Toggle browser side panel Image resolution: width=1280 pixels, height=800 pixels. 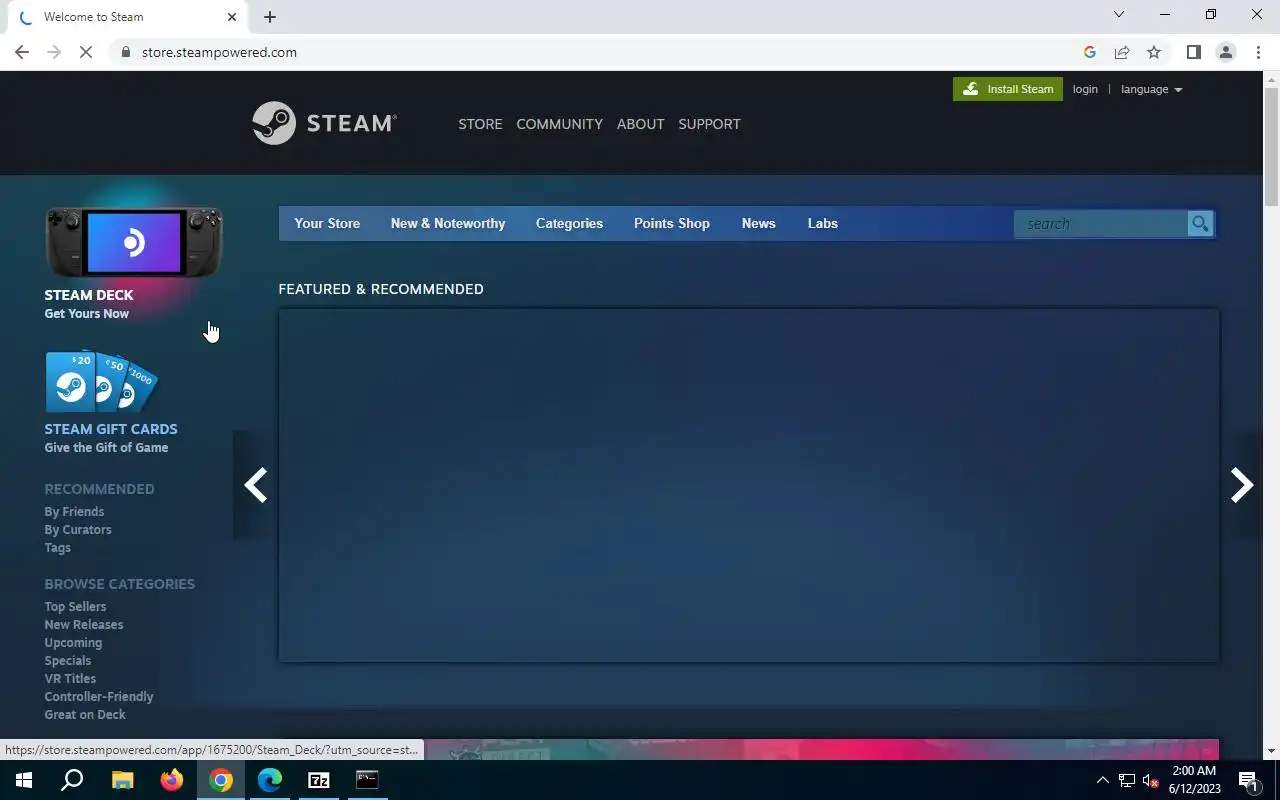point(1193,52)
